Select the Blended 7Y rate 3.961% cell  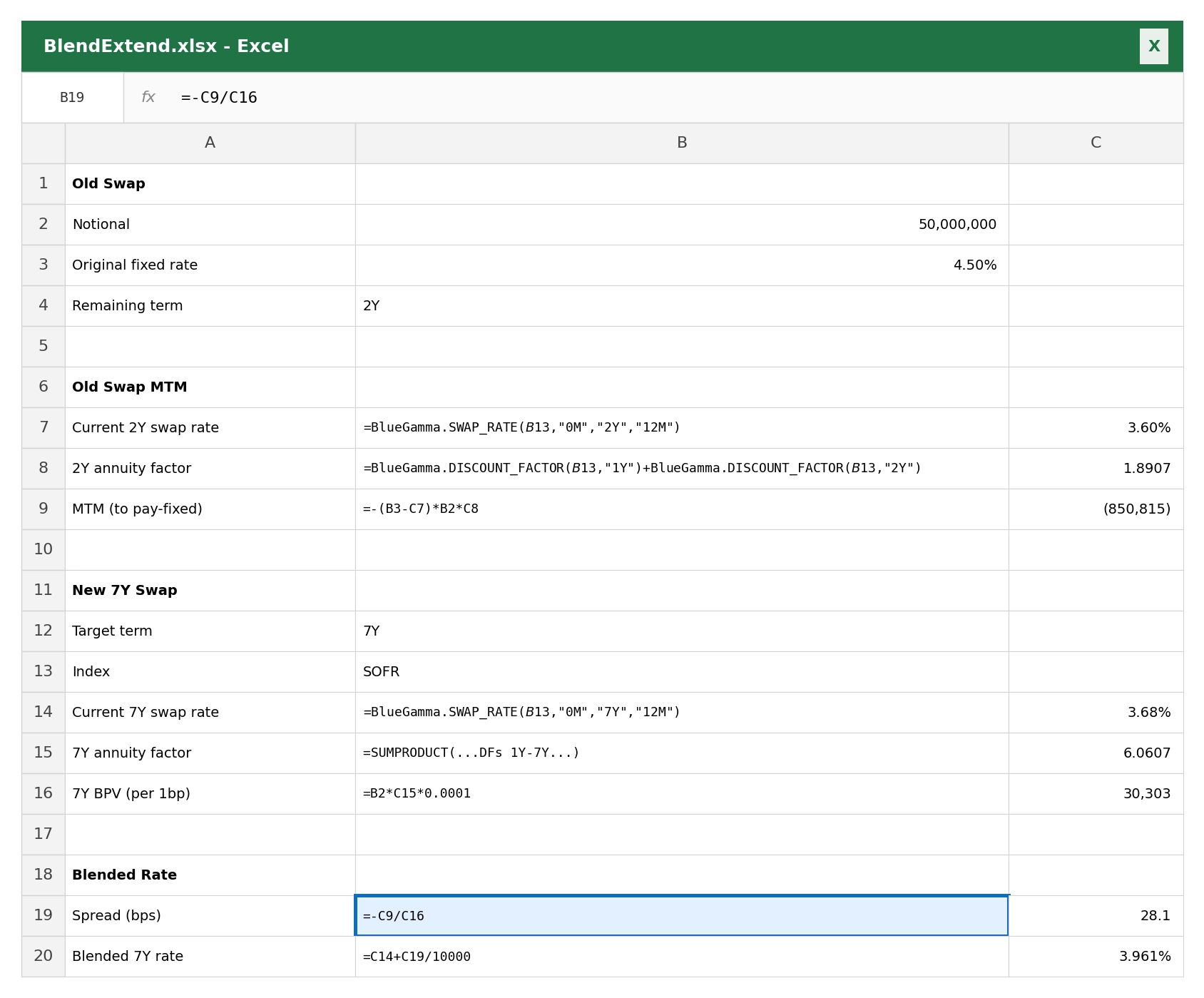point(1096,956)
